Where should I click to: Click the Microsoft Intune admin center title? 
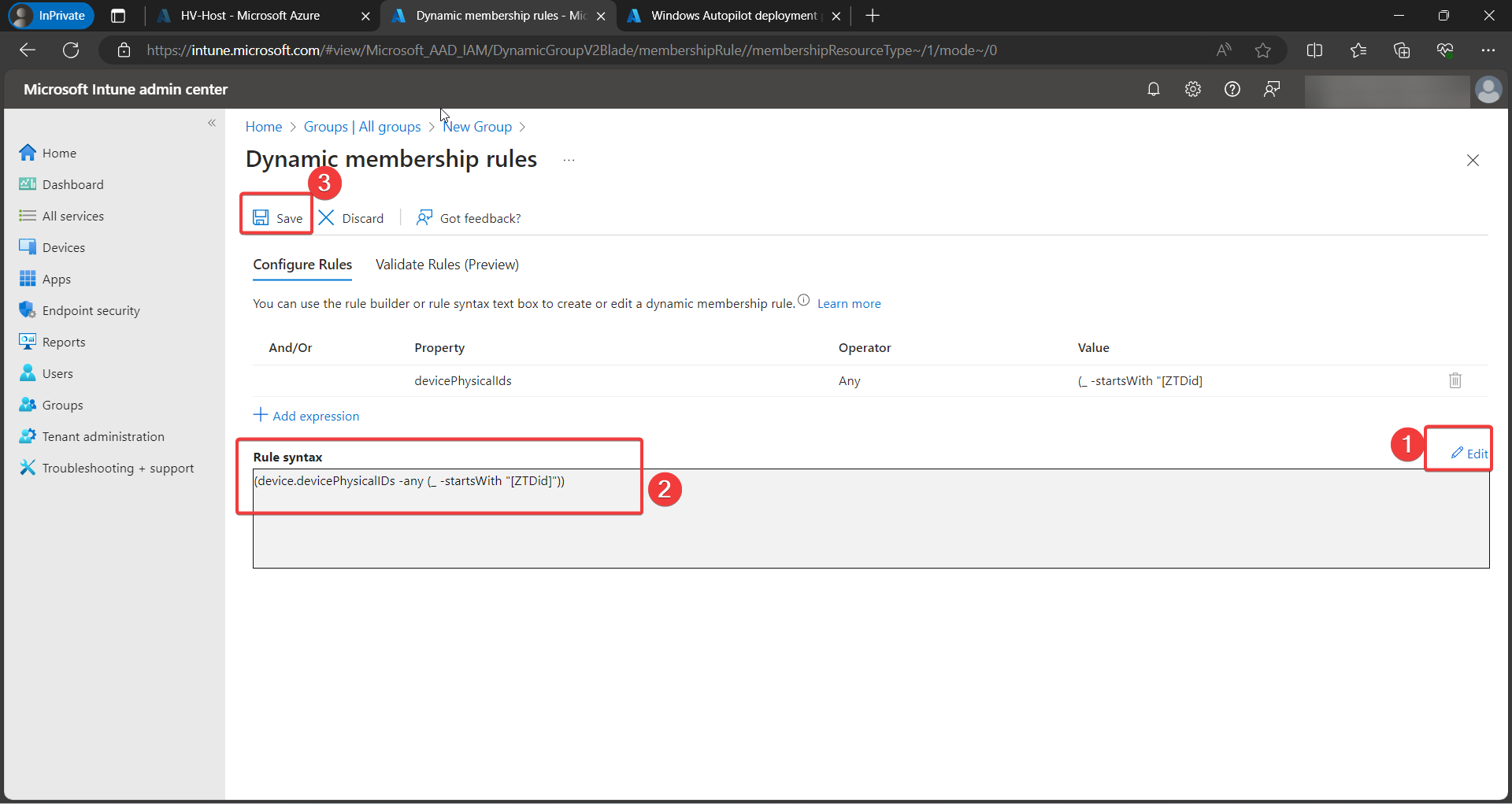pyautogui.click(x=126, y=90)
